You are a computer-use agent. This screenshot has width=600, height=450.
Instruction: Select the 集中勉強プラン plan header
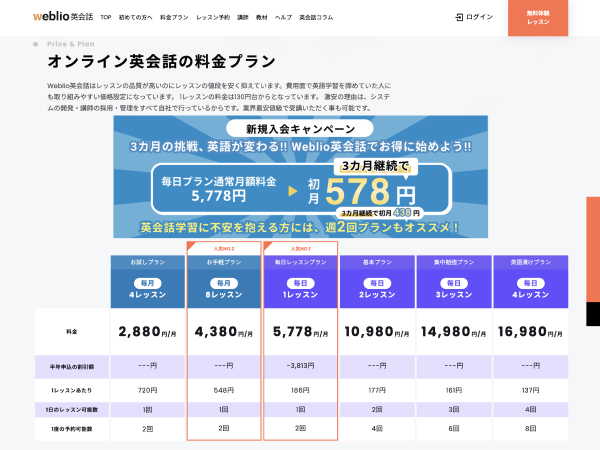(x=453, y=280)
